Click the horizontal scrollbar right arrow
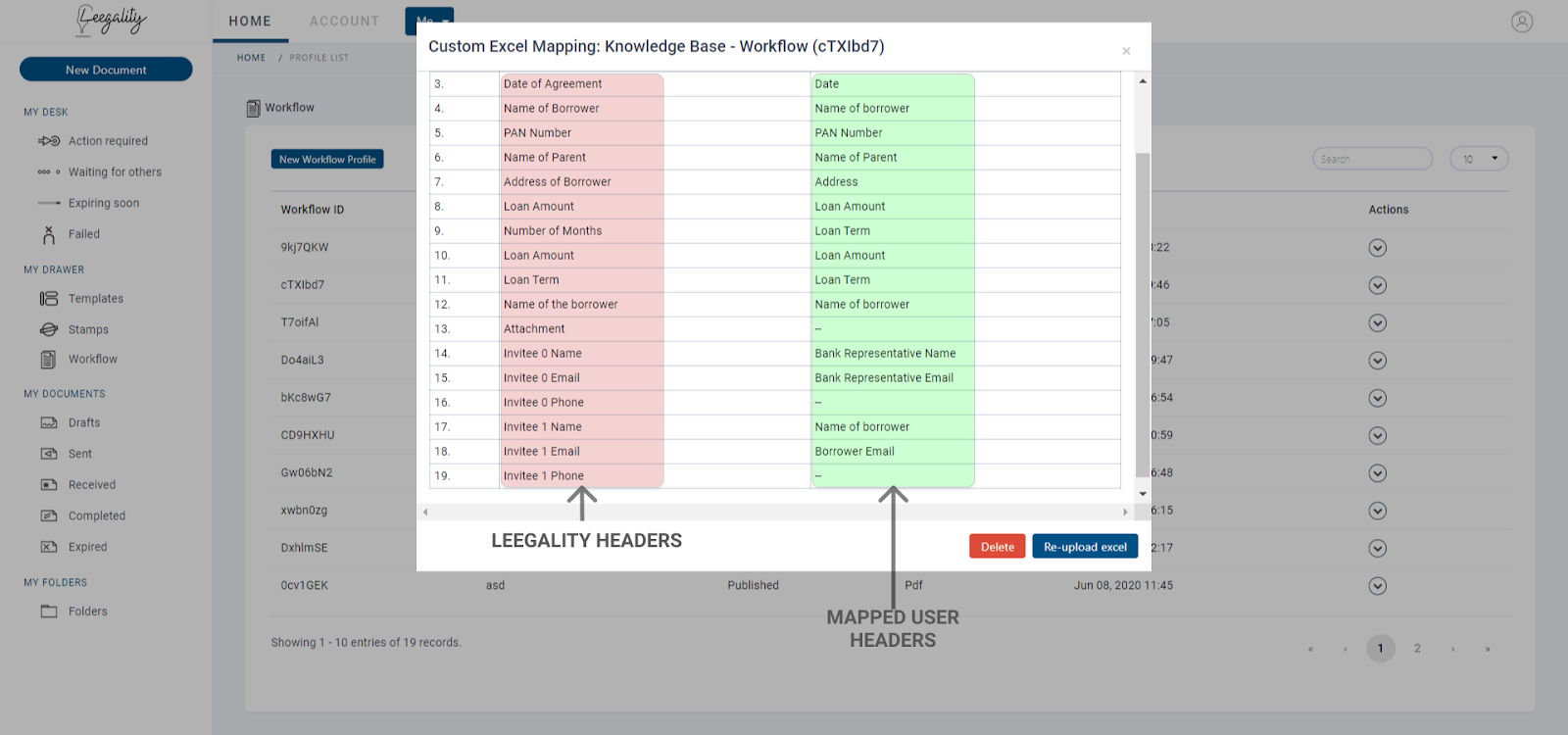 [1125, 512]
